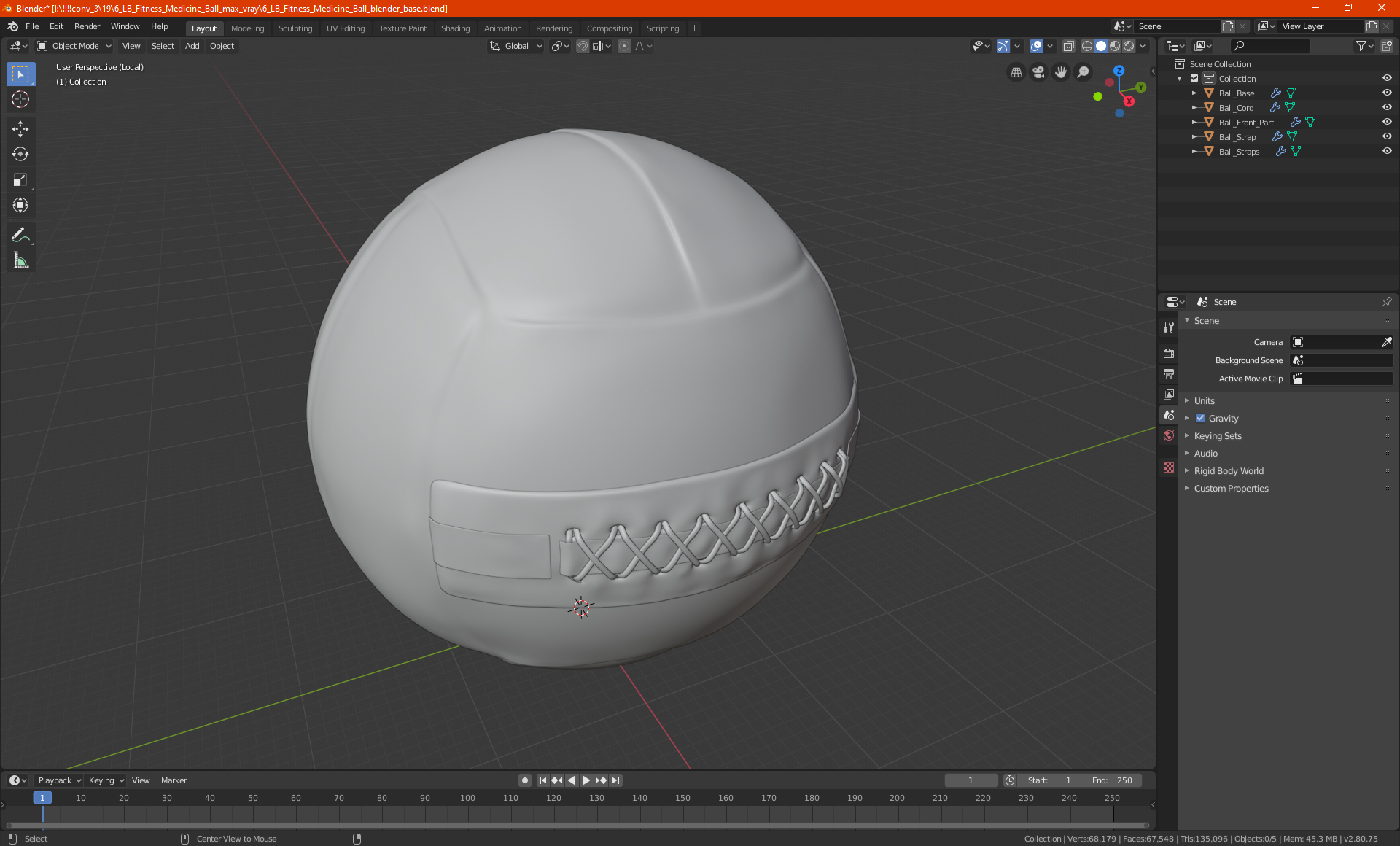Image resolution: width=1400 pixels, height=846 pixels.
Task: Activate the Scale tool
Action: 20,179
